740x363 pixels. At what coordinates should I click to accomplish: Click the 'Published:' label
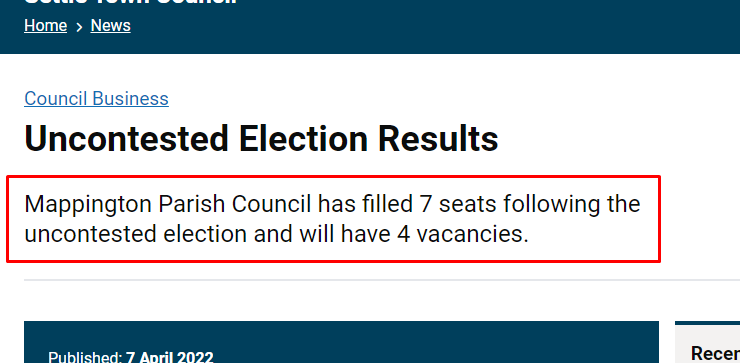point(85,357)
